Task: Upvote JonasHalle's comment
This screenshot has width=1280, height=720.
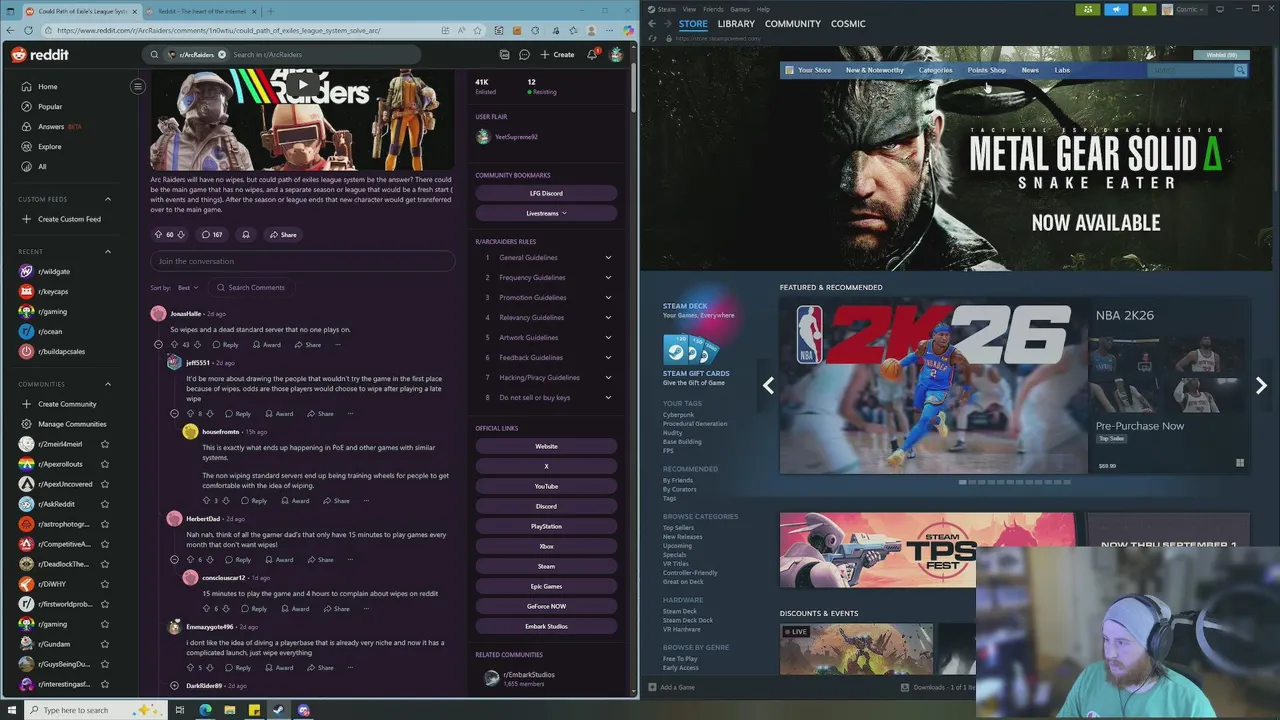Action: (x=174, y=345)
